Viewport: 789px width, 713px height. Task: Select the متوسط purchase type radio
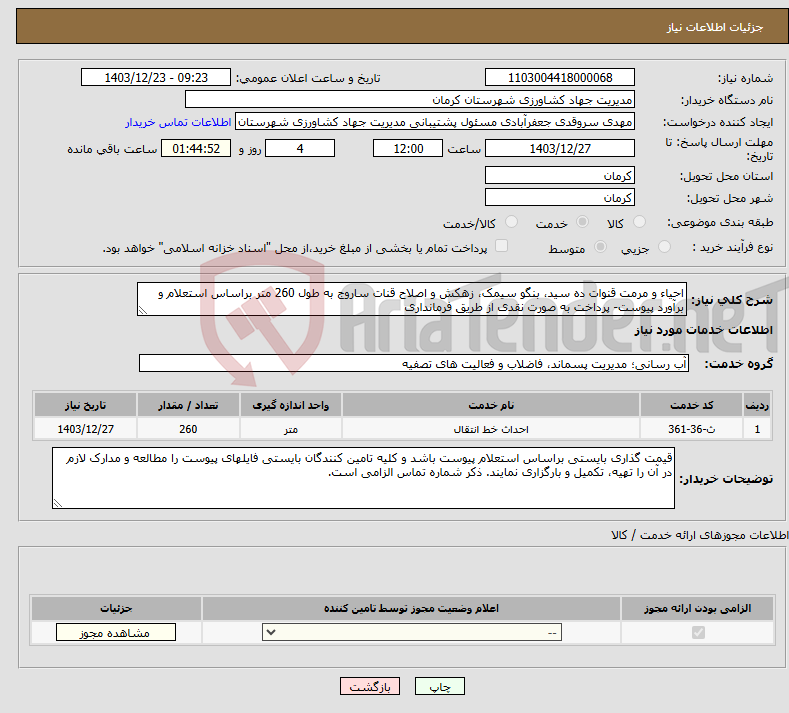pos(600,247)
